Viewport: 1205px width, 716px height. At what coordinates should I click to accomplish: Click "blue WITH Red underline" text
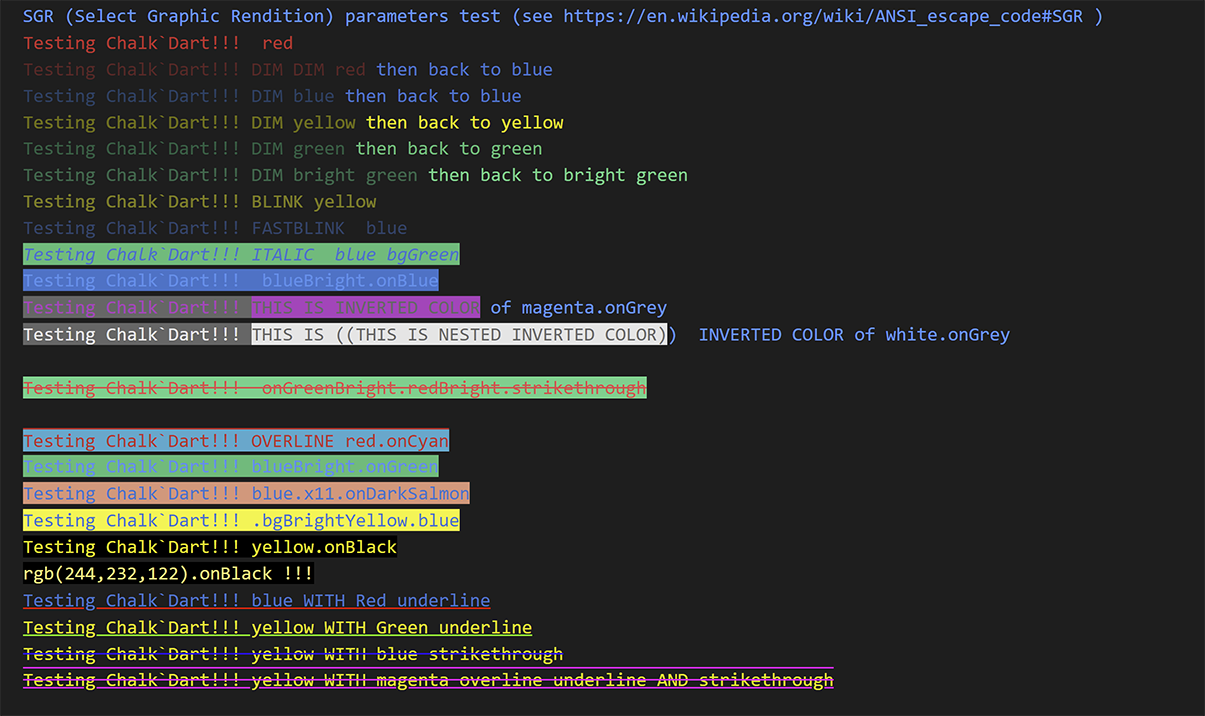coord(370,600)
